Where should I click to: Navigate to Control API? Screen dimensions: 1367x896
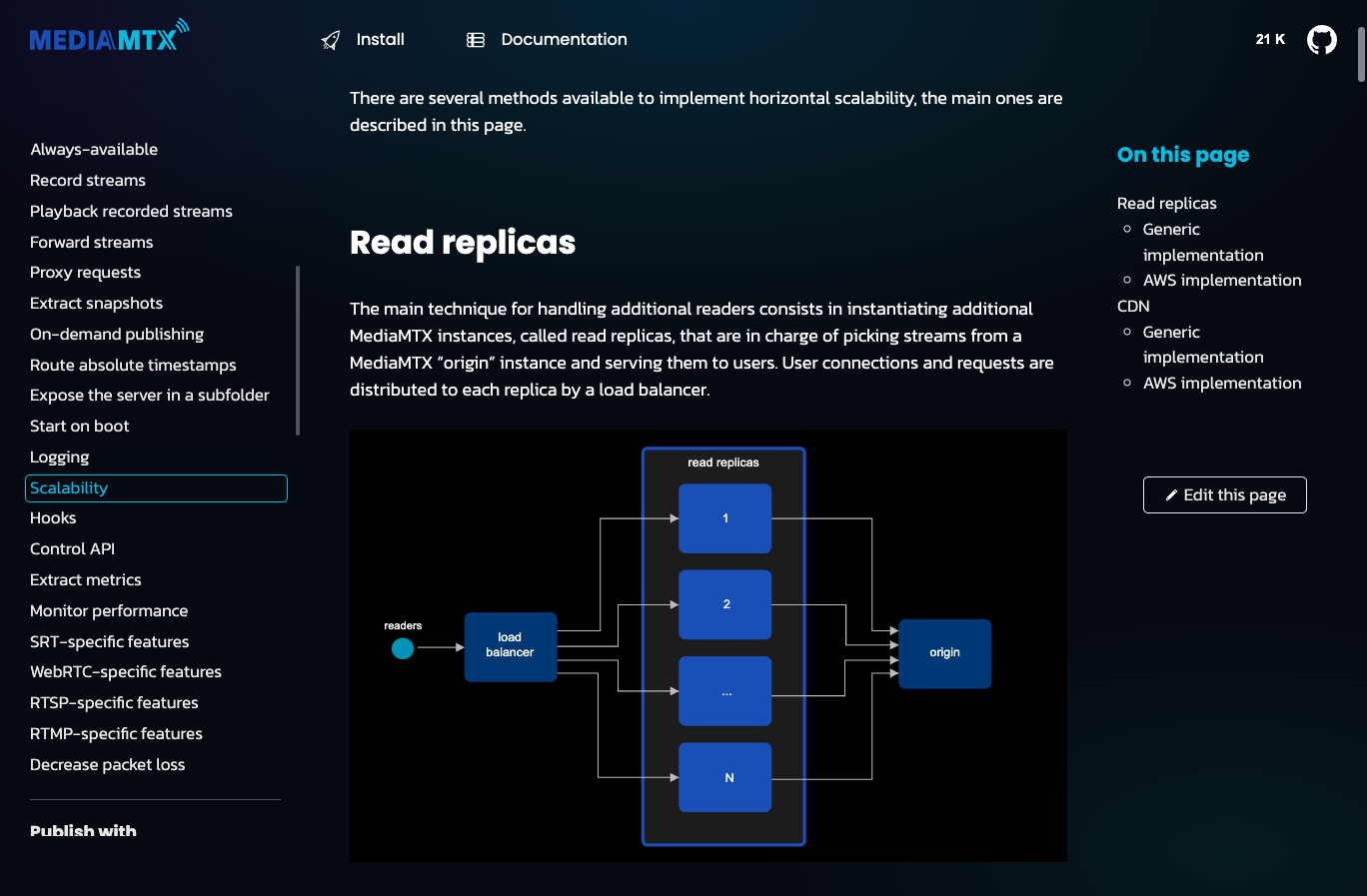pyautogui.click(x=72, y=549)
